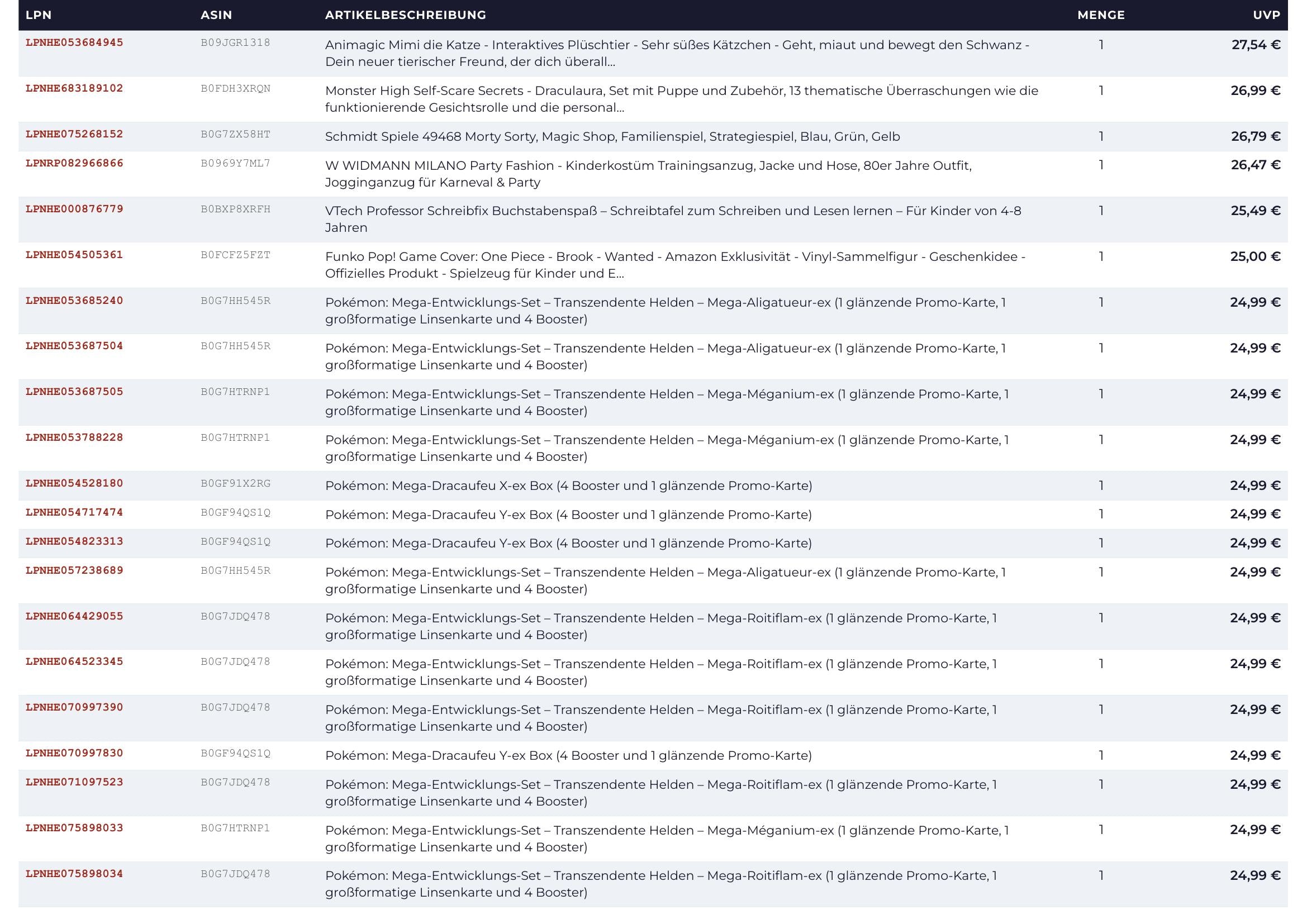Click the price 26,47 €
The width and height of the screenshot is (1307, 924).
[x=1256, y=164]
